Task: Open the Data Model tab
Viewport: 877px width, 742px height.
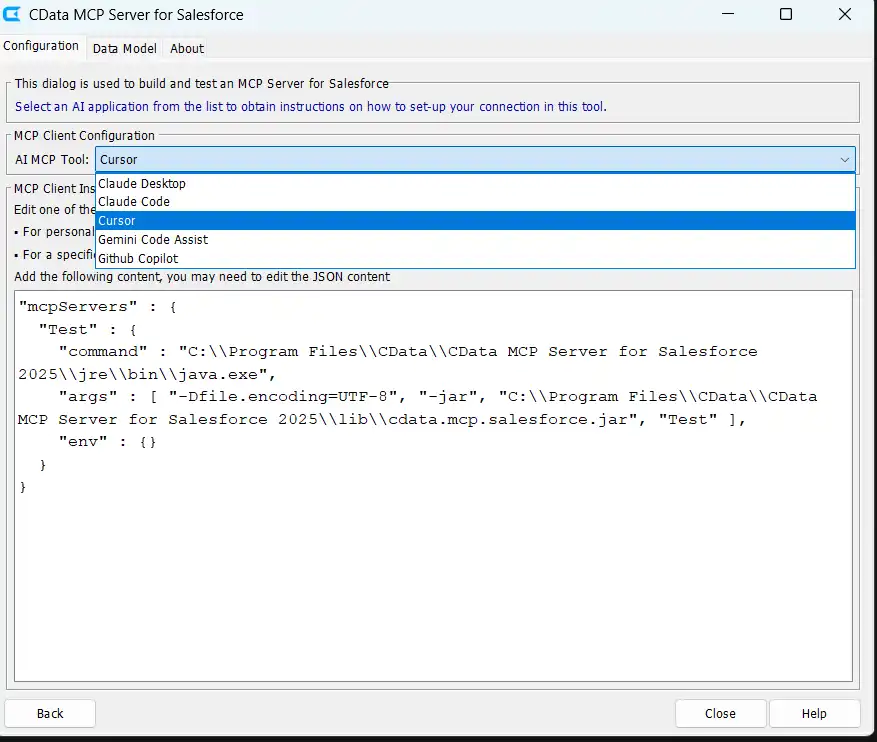Action: click(x=125, y=48)
